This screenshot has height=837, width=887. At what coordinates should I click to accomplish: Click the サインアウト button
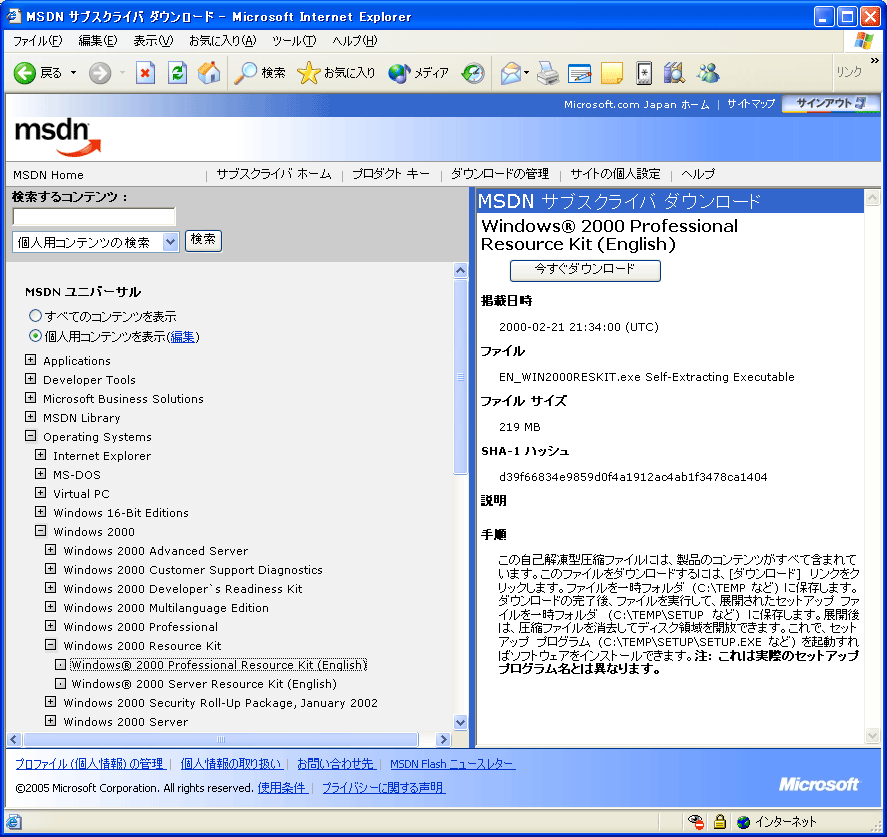click(x=831, y=104)
